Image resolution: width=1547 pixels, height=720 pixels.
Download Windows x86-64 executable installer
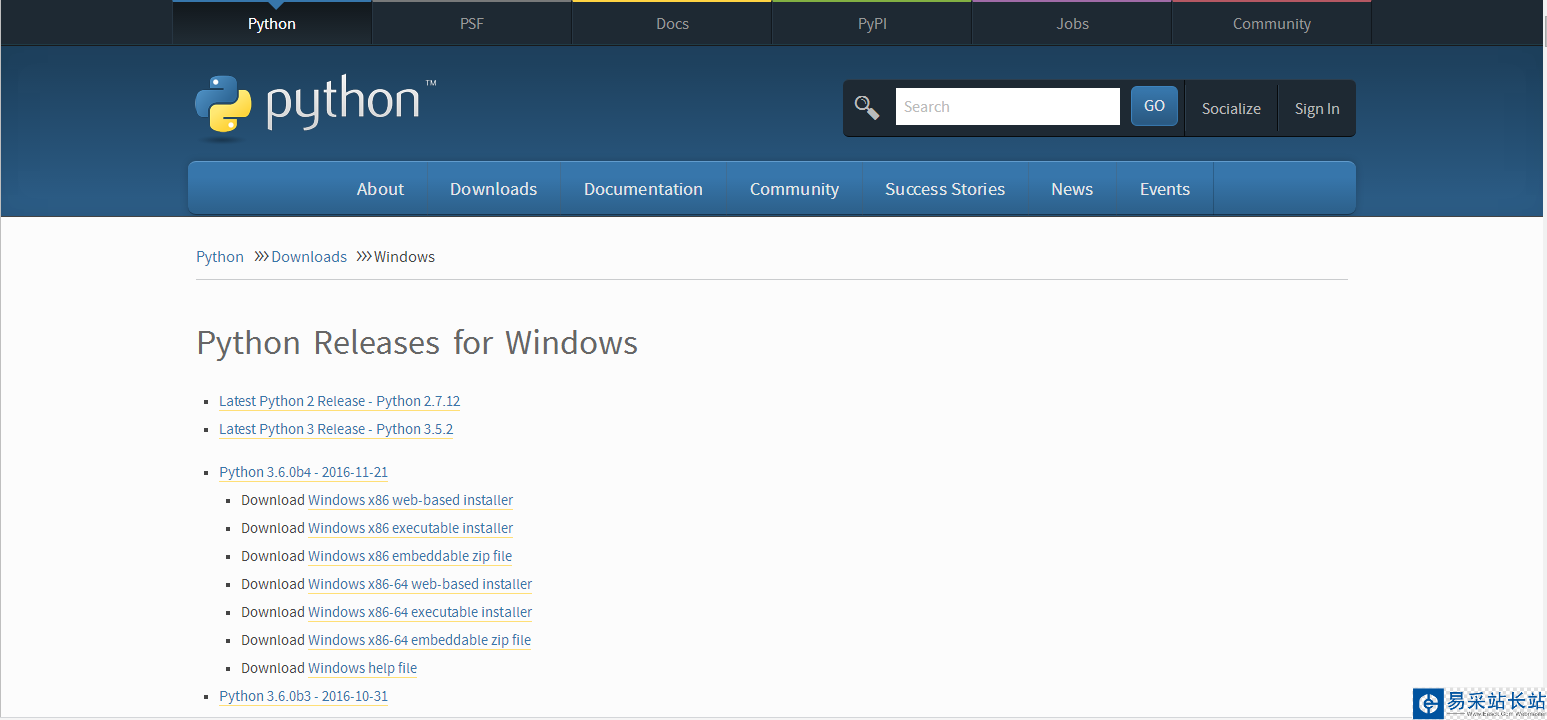(420, 612)
